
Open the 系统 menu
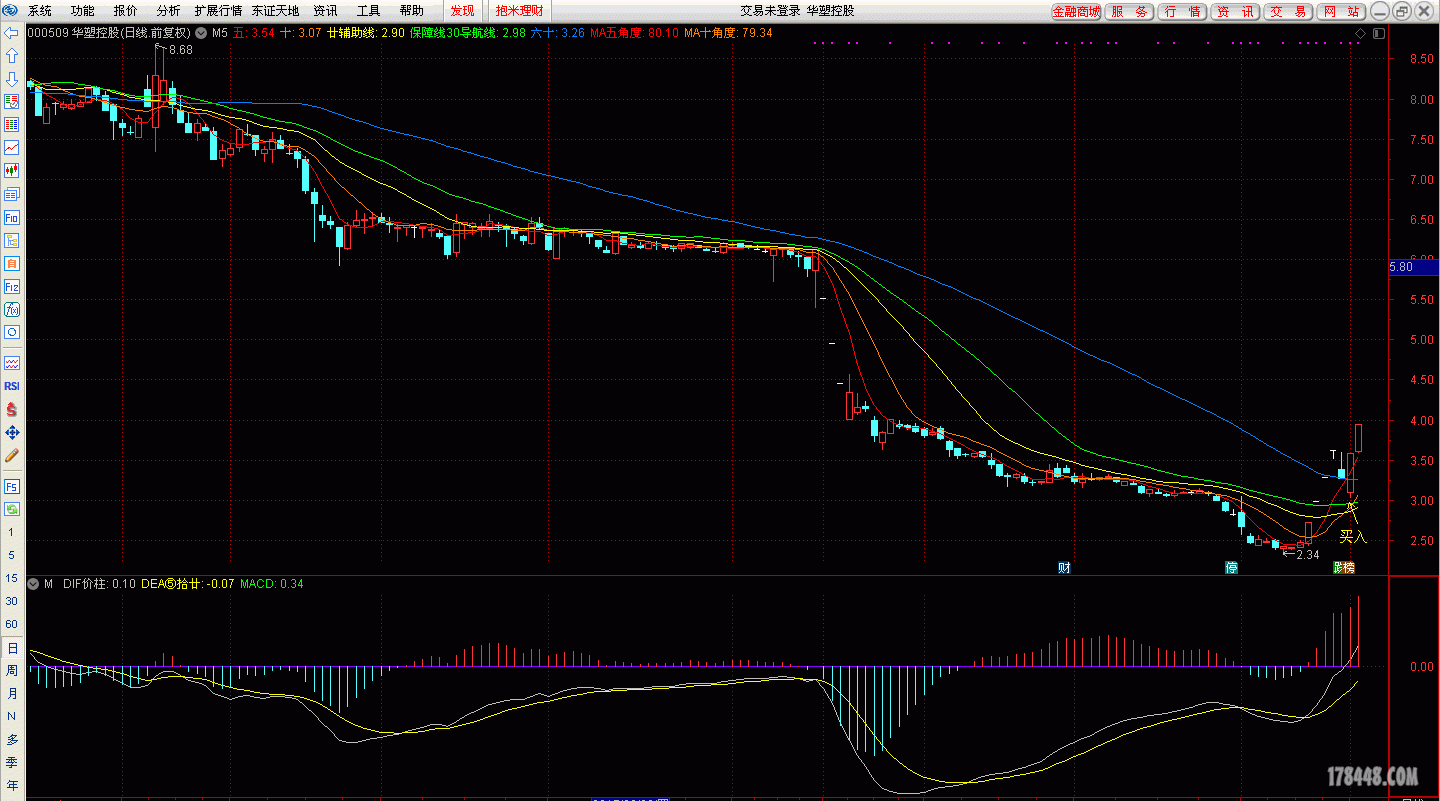point(40,11)
